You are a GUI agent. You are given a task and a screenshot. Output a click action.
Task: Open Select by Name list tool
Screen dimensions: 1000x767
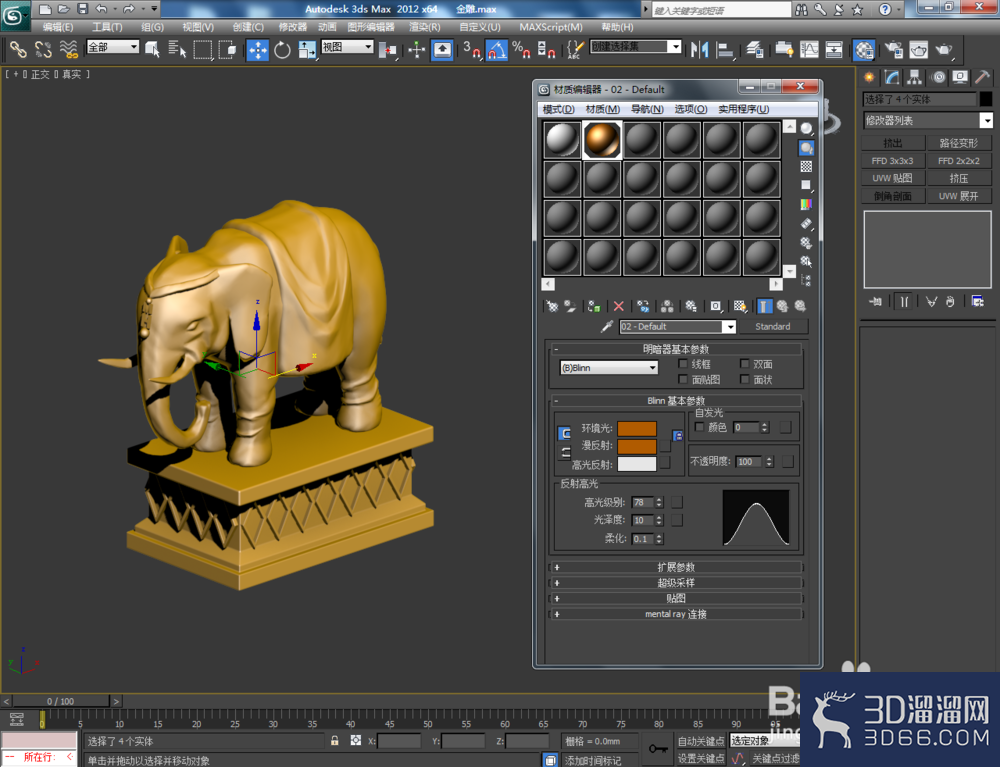(177, 50)
